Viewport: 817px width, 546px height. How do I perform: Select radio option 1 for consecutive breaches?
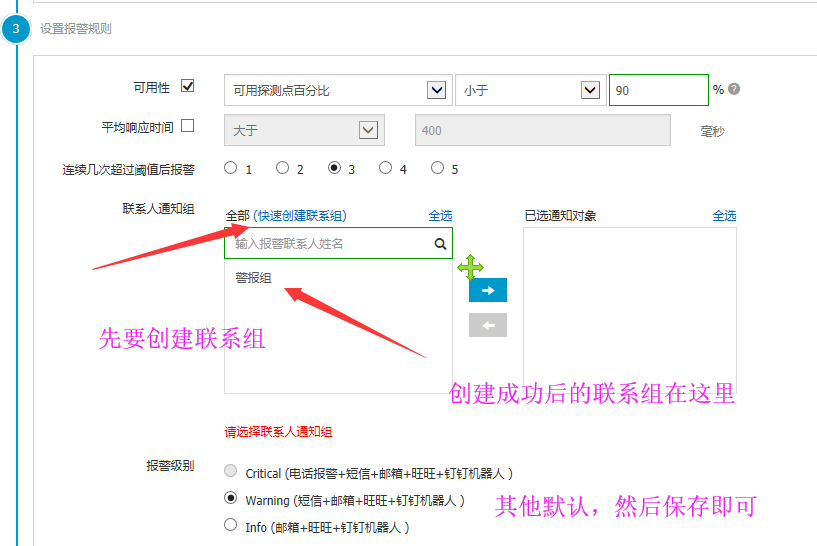230,168
